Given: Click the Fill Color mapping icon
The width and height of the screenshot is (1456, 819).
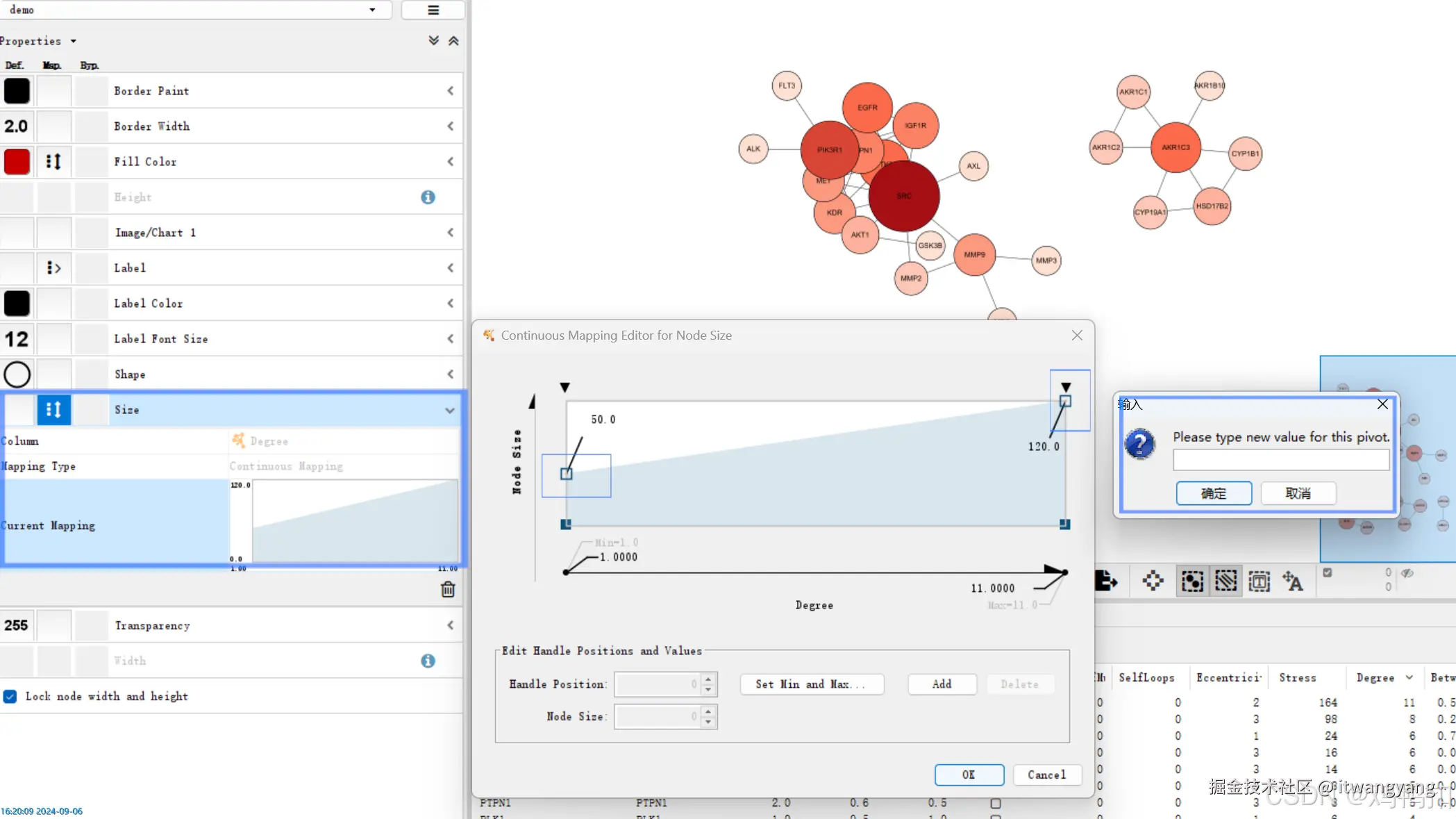Looking at the screenshot, I should tap(53, 161).
